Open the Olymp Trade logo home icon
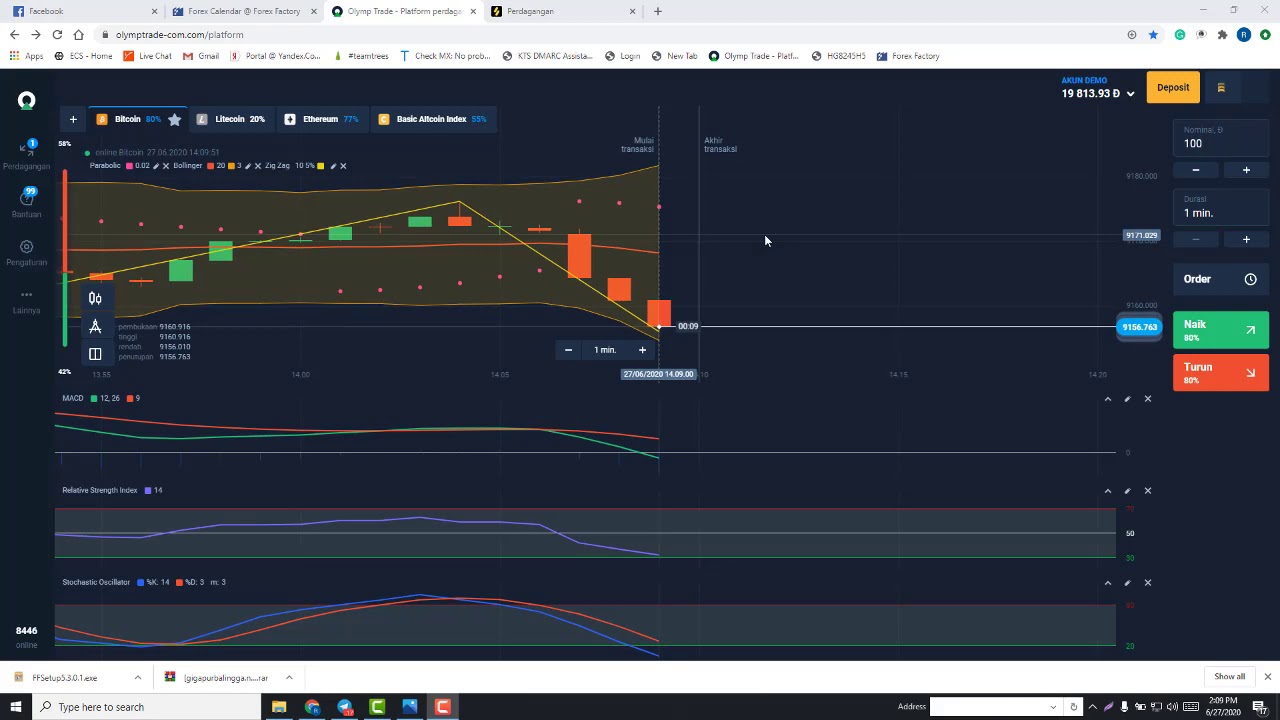The image size is (1280, 720). click(27, 100)
